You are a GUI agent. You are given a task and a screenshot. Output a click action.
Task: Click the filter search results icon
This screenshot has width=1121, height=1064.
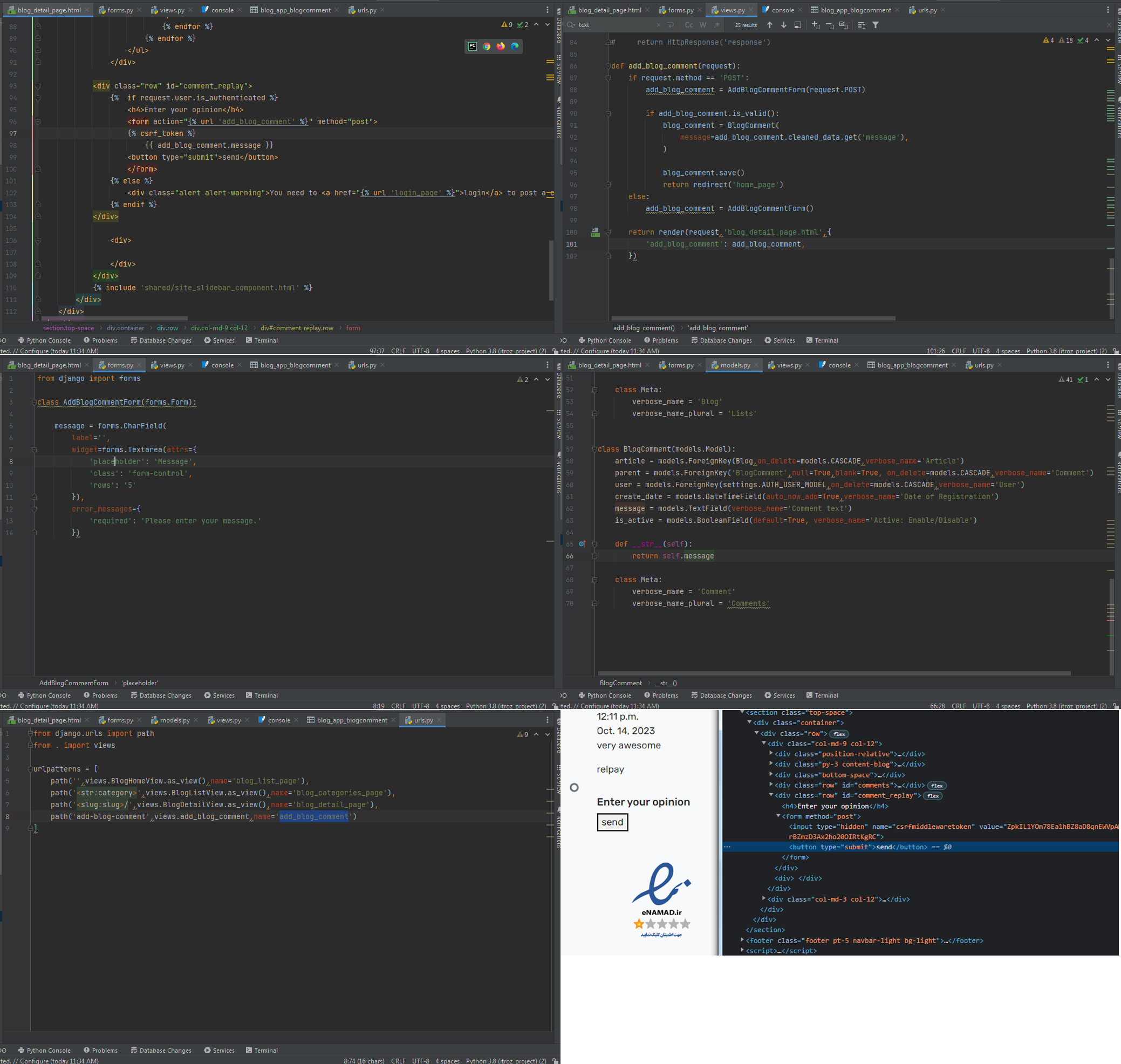coord(876,25)
